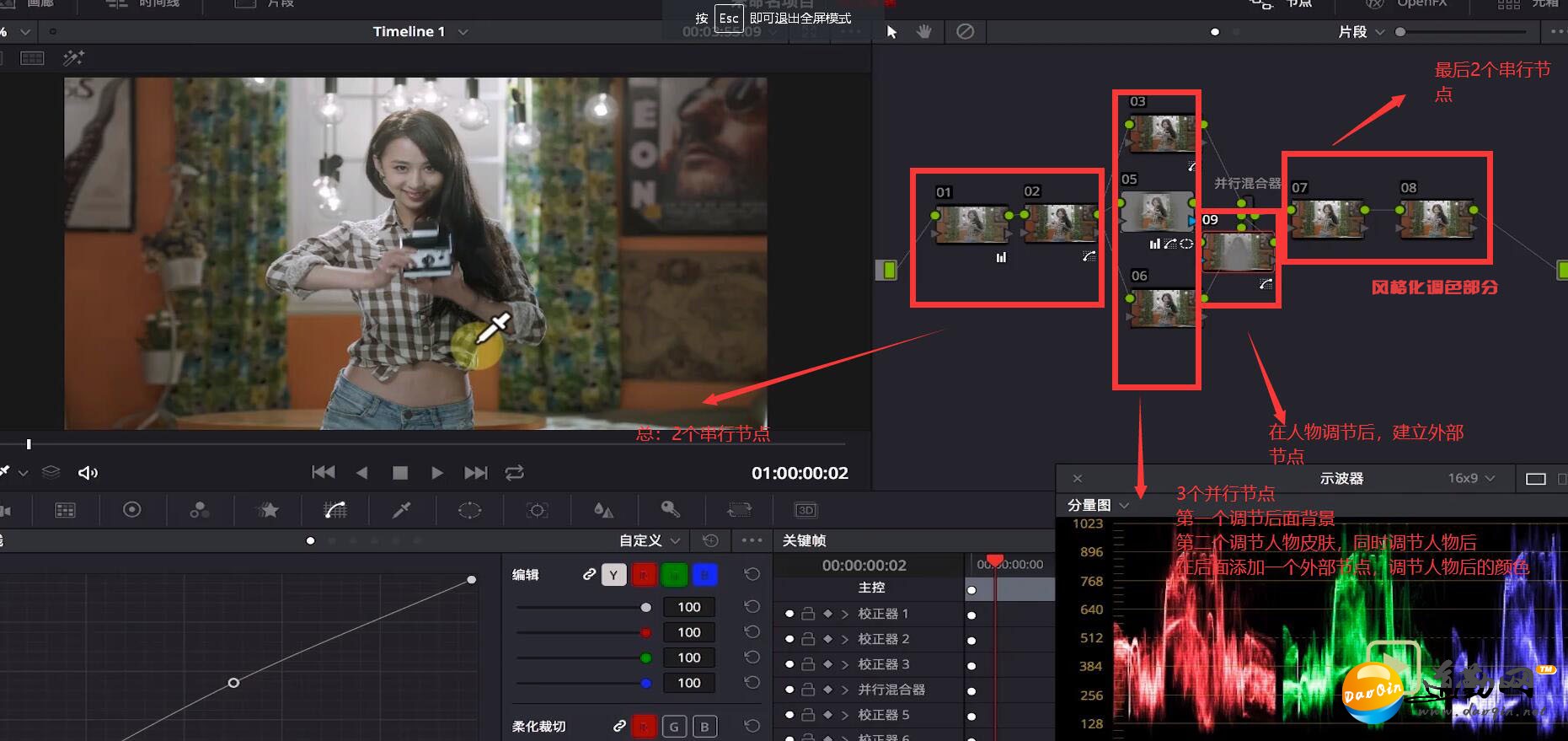The height and width of the screenshot is (741, 1568).
Task: Open the Blur palette
Action: (603, 510)
